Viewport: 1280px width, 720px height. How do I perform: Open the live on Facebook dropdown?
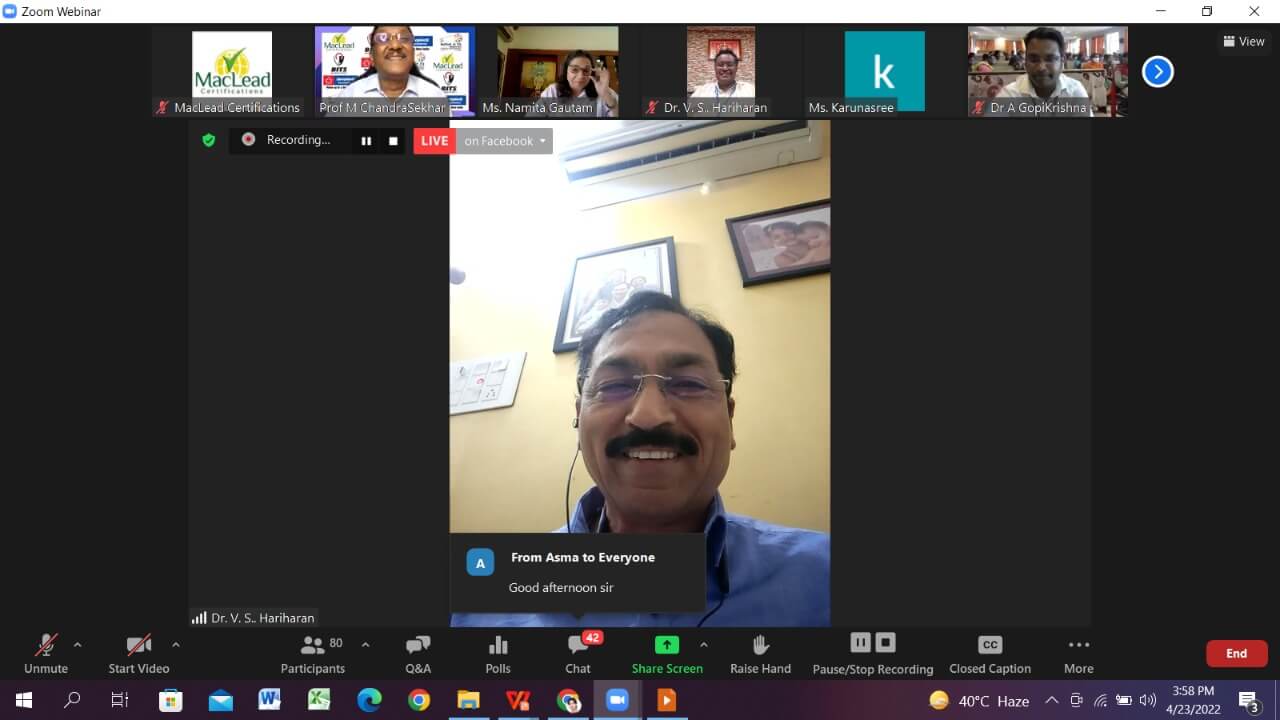coord(505,141)
